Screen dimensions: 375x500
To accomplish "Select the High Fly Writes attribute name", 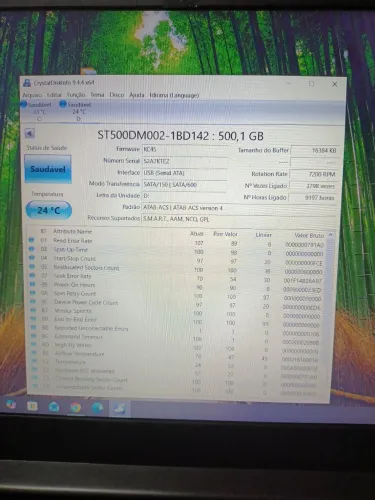I will tap(73, 345).
